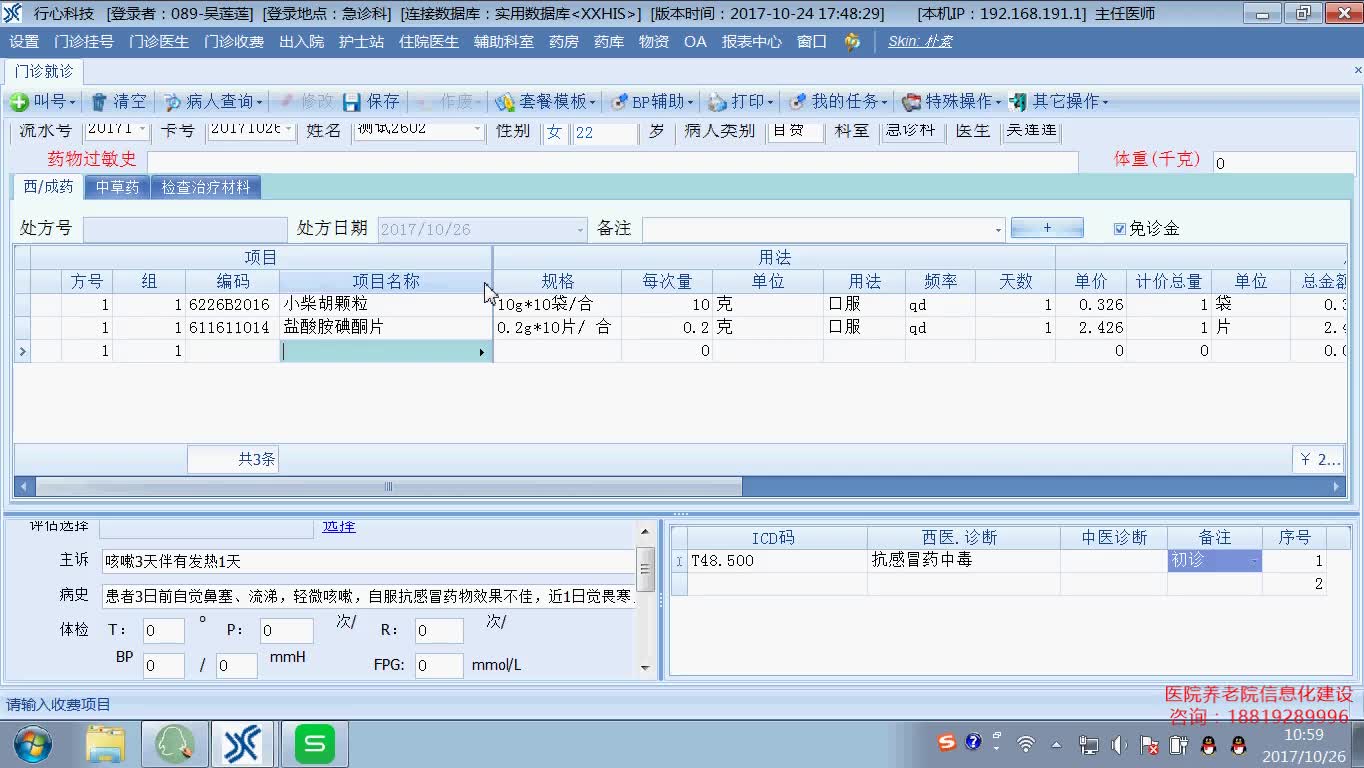The width and height of the screenshot is (1364, 768).
Task: Click the 行心科技 app taskbar icon
Action: point(243,745)
